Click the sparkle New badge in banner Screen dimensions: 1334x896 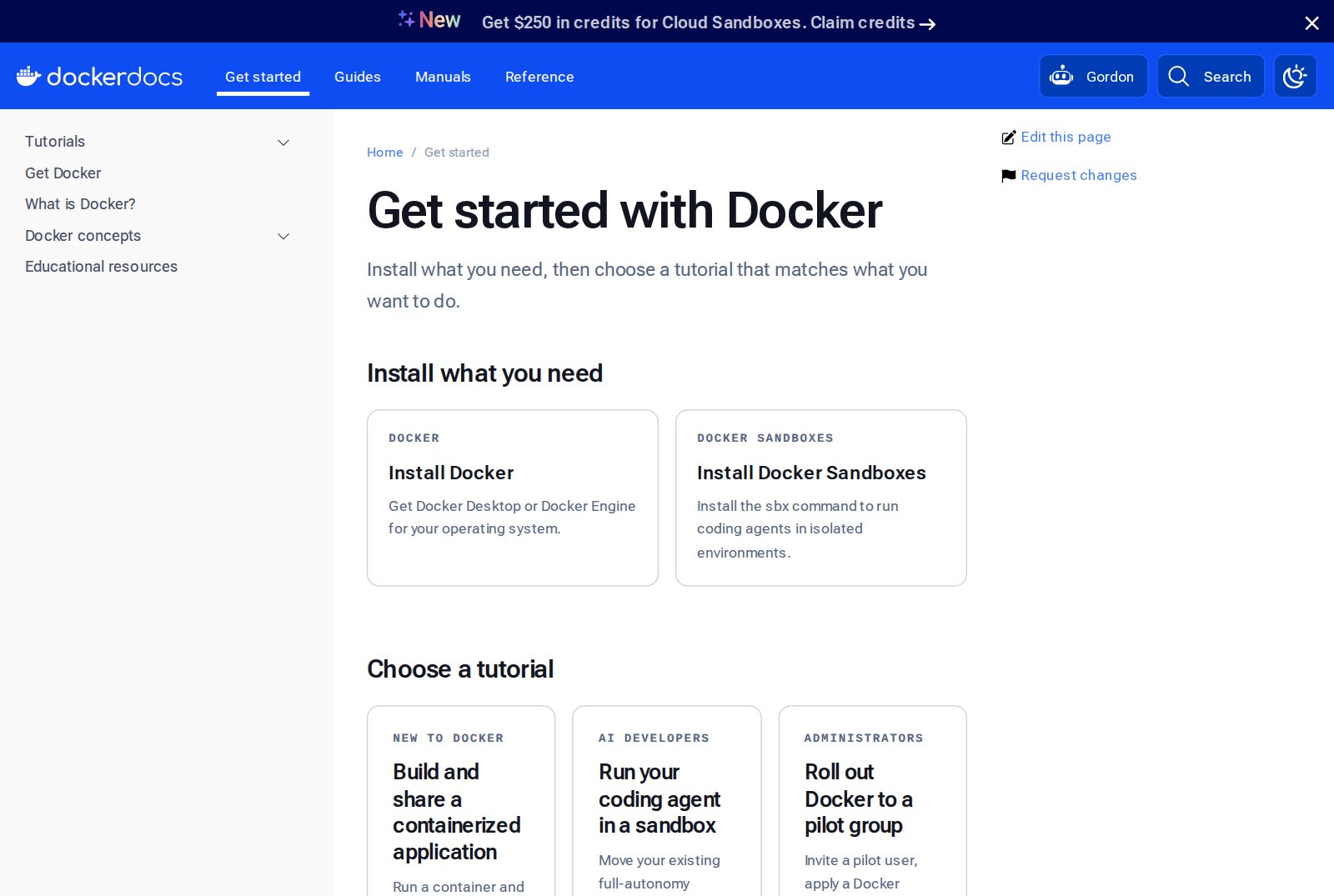tap(429, 20)
